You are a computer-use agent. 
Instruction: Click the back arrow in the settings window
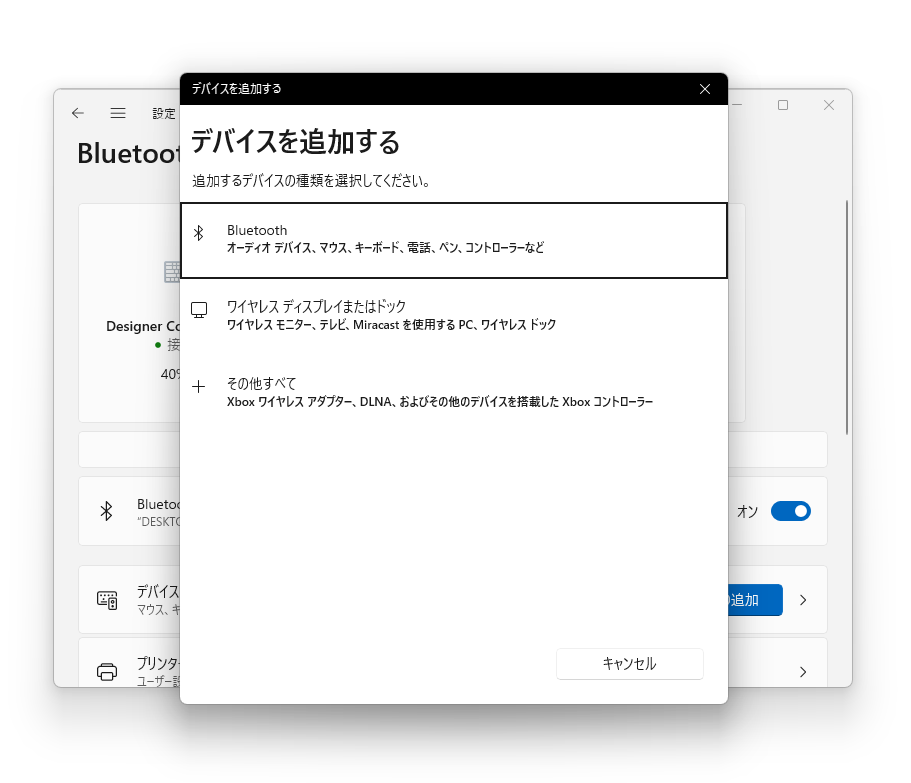click(78, 113)
